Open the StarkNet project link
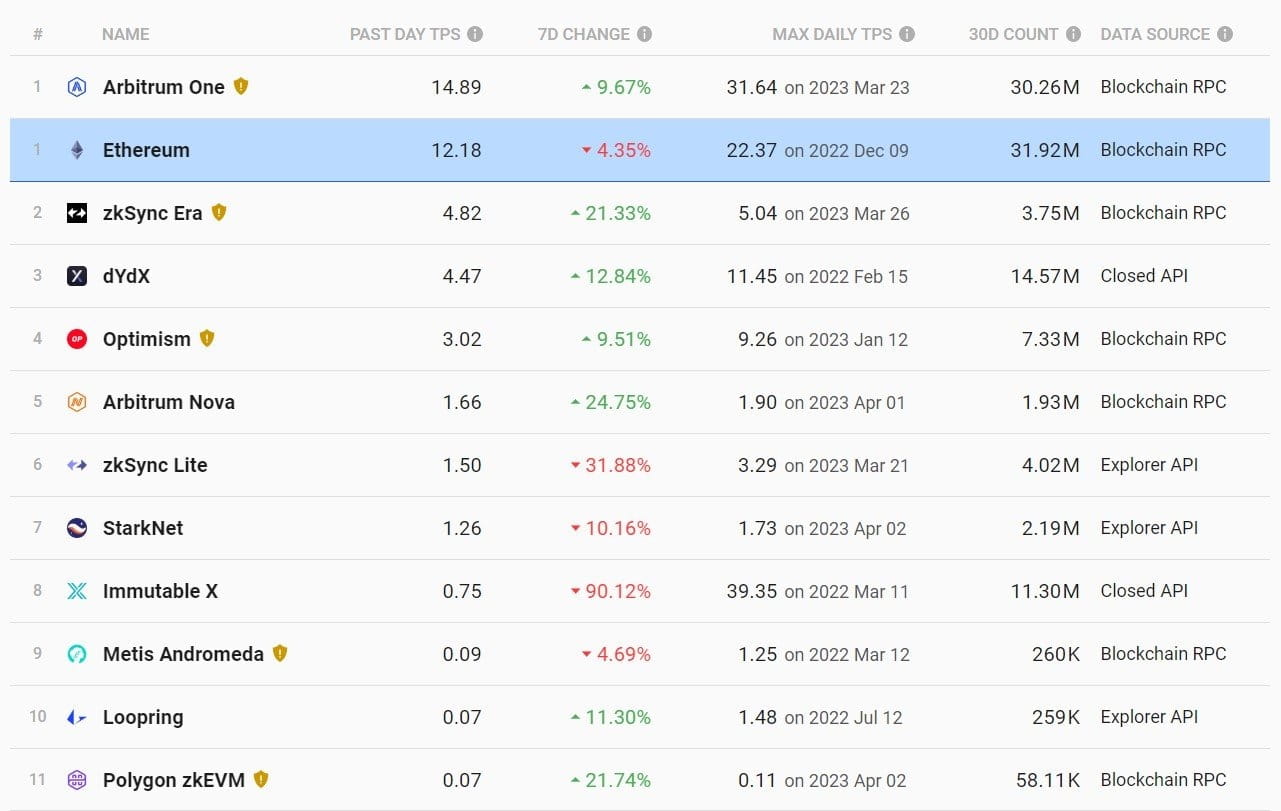Image resolution: width=1281 pixels, height=811 pixels. 143,528
